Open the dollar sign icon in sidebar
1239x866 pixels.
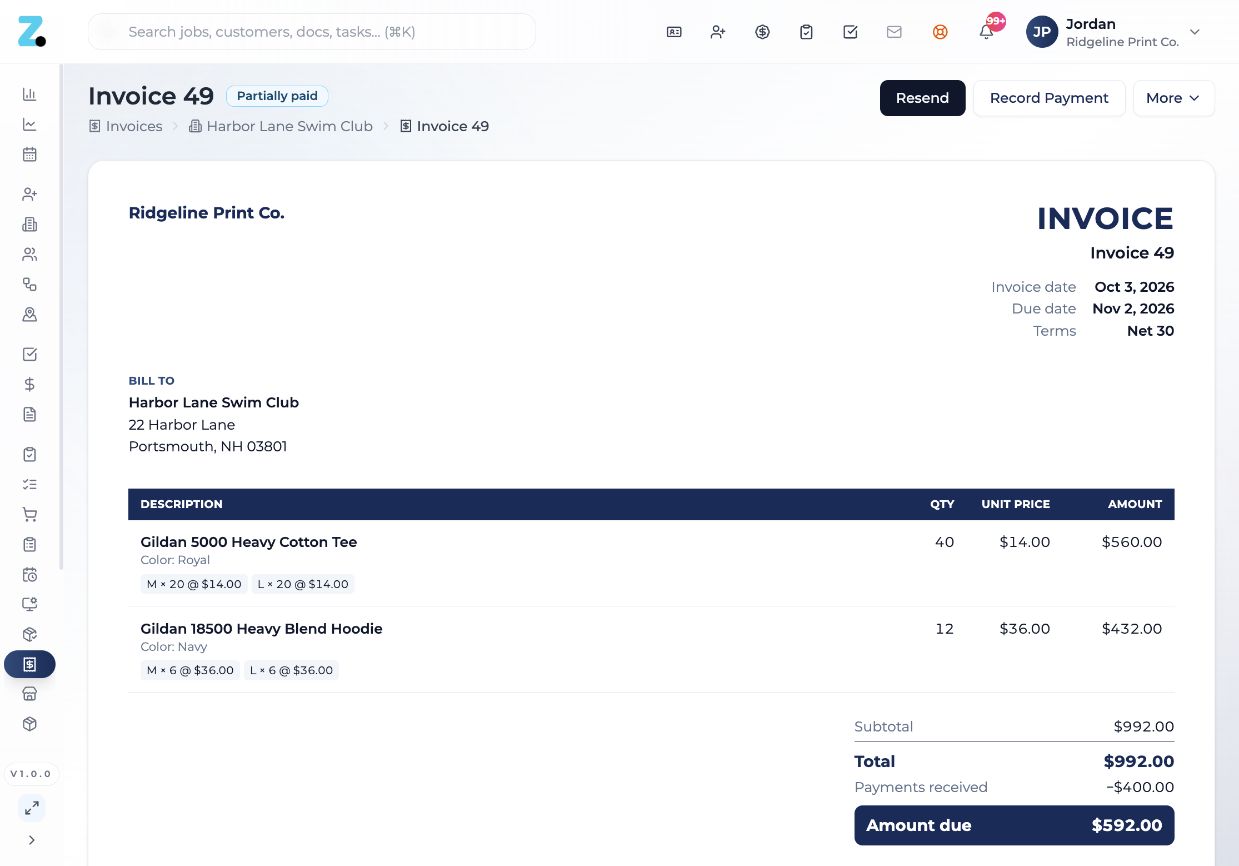coord(30,384)
